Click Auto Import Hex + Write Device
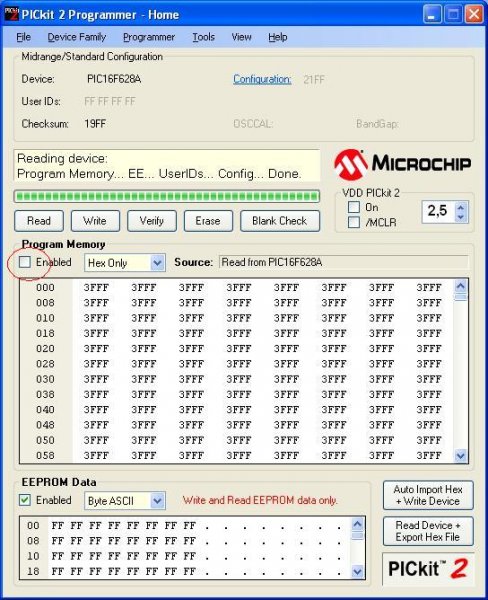 point(428,495)
